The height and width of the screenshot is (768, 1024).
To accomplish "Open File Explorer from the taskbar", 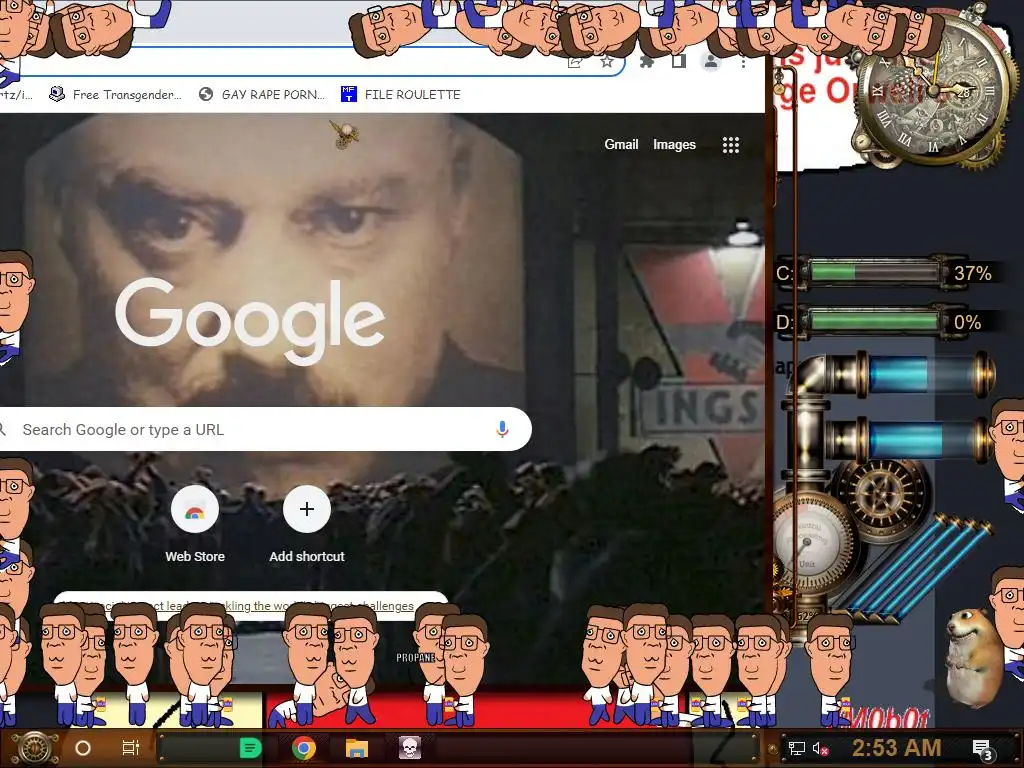I will (x=357, y=748).
